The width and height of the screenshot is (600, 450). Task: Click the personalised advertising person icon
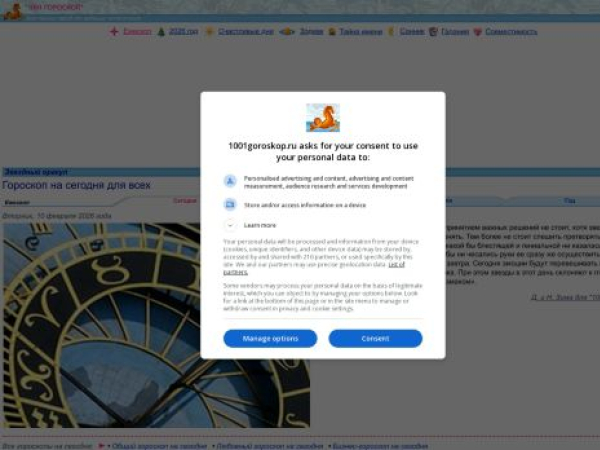pos(230,181)
